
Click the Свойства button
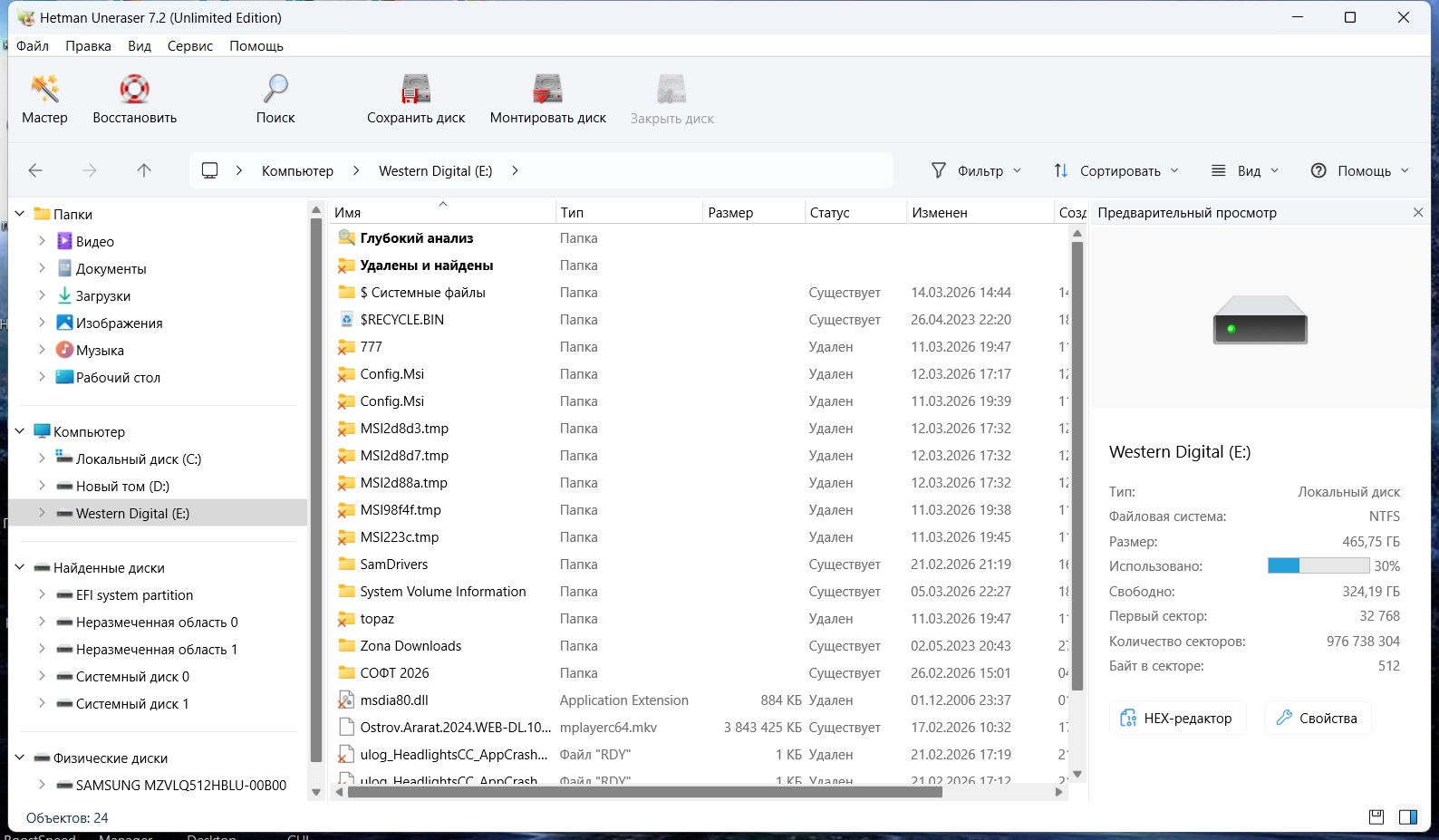click(x=1317, y=719)
